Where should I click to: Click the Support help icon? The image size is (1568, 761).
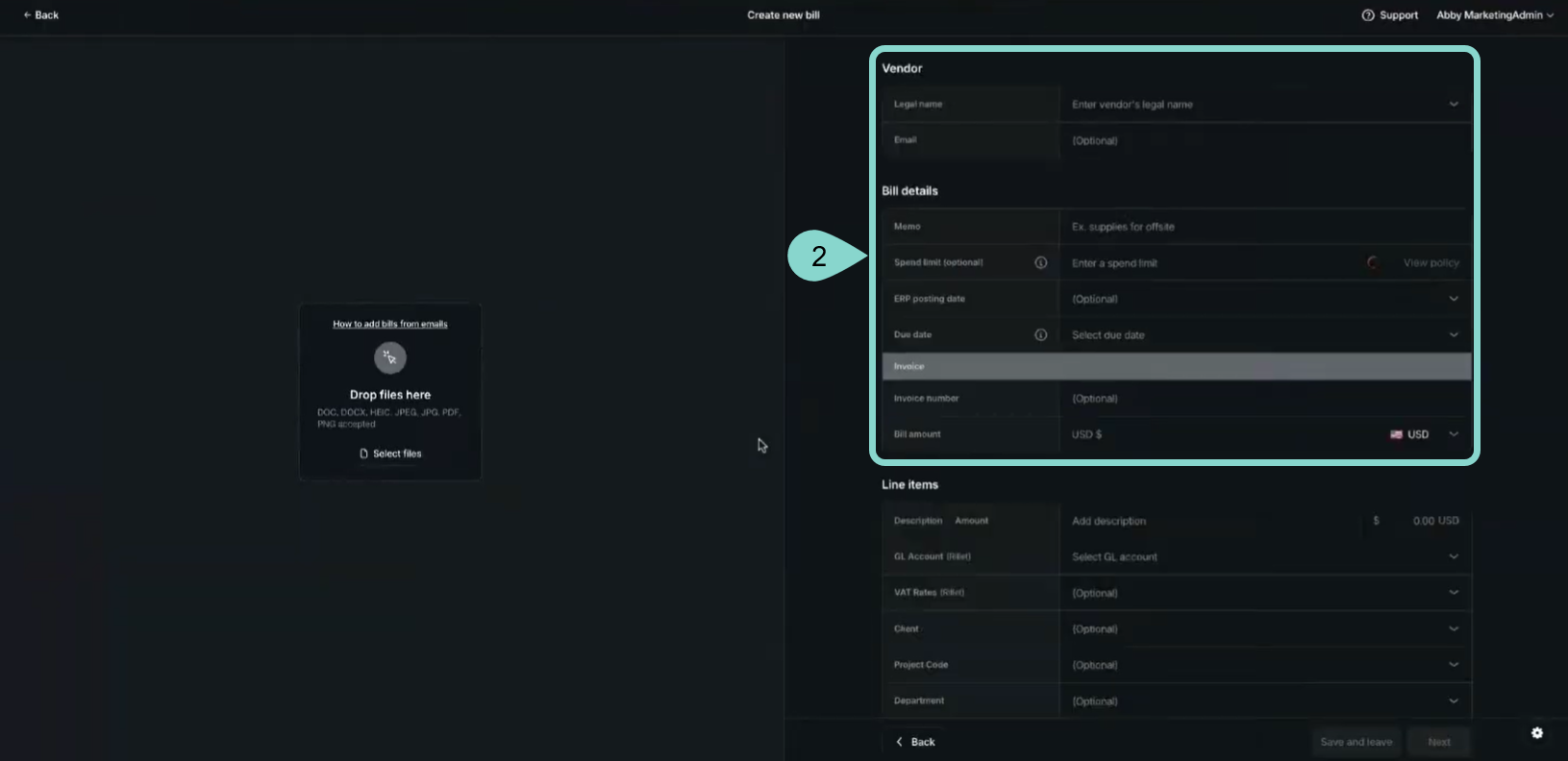pos(1367,15)
